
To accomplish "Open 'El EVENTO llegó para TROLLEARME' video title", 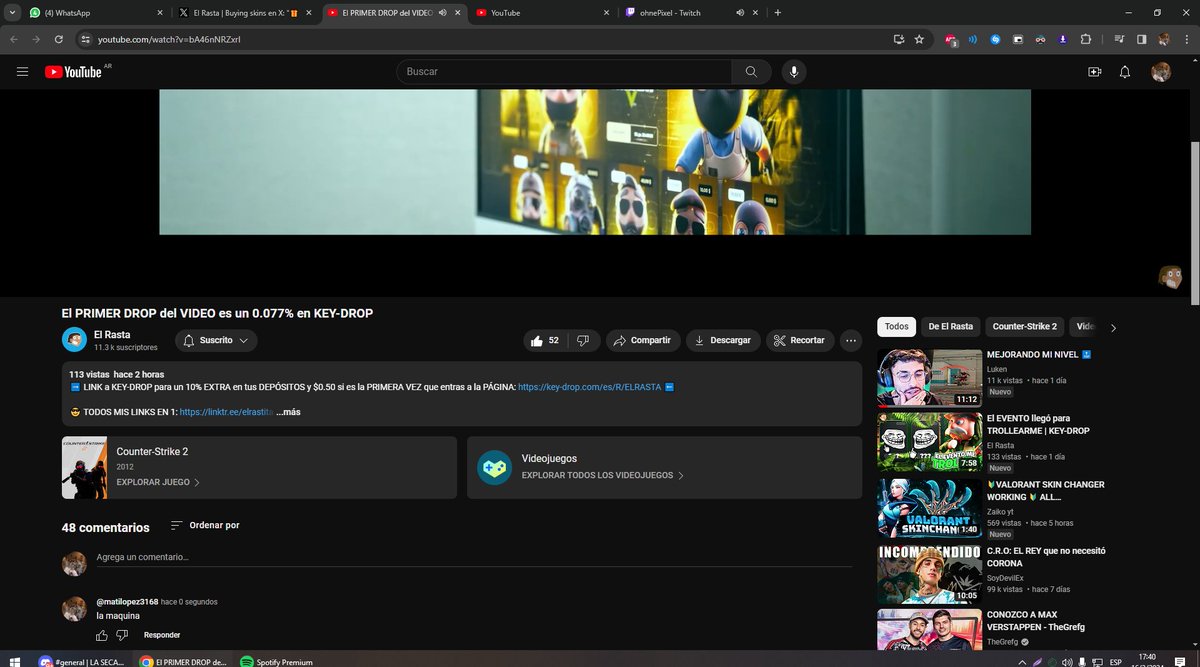I will [x=1038, y=424].
